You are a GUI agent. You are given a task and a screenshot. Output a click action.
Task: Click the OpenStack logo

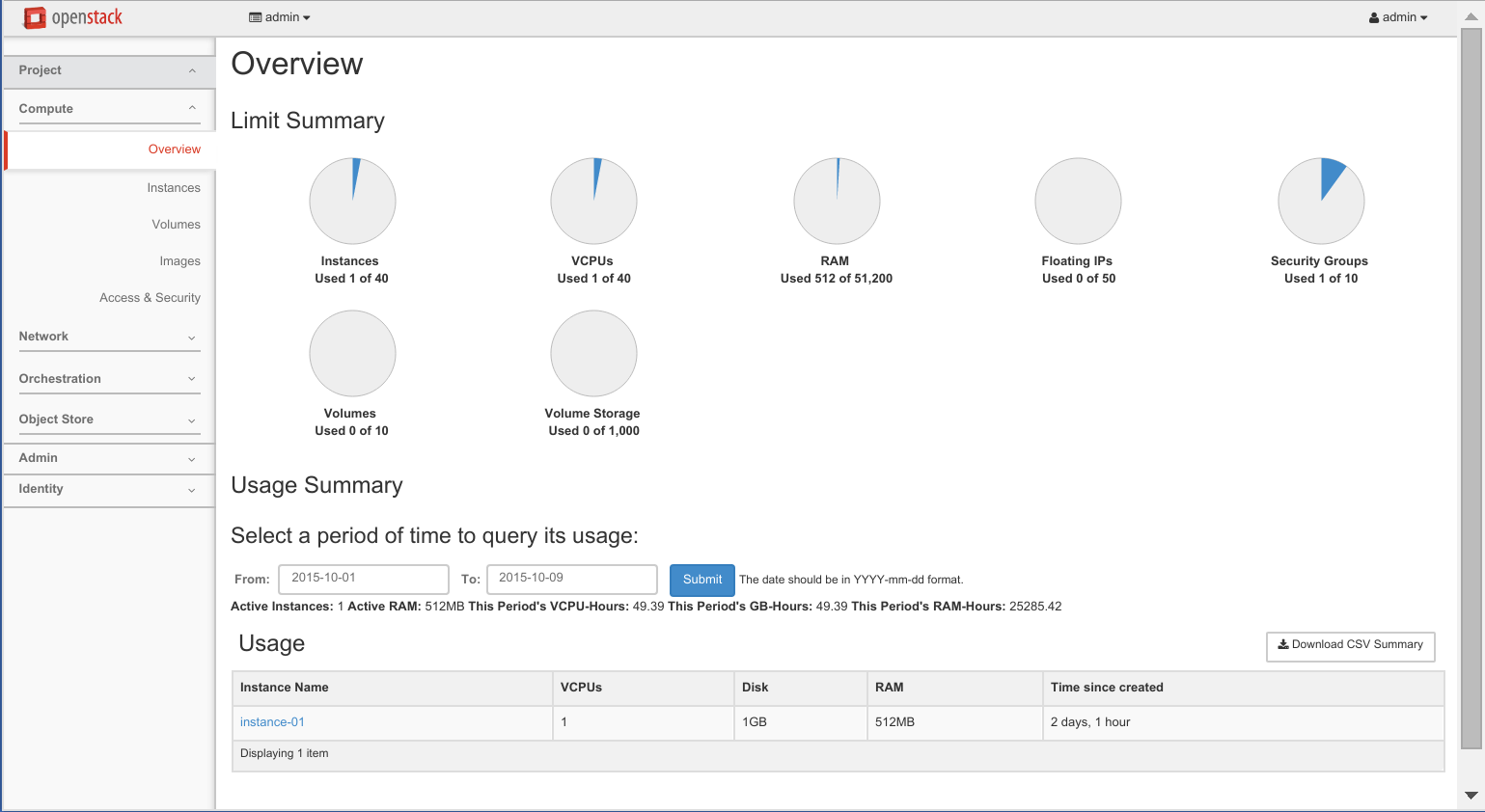pos(73,17)
